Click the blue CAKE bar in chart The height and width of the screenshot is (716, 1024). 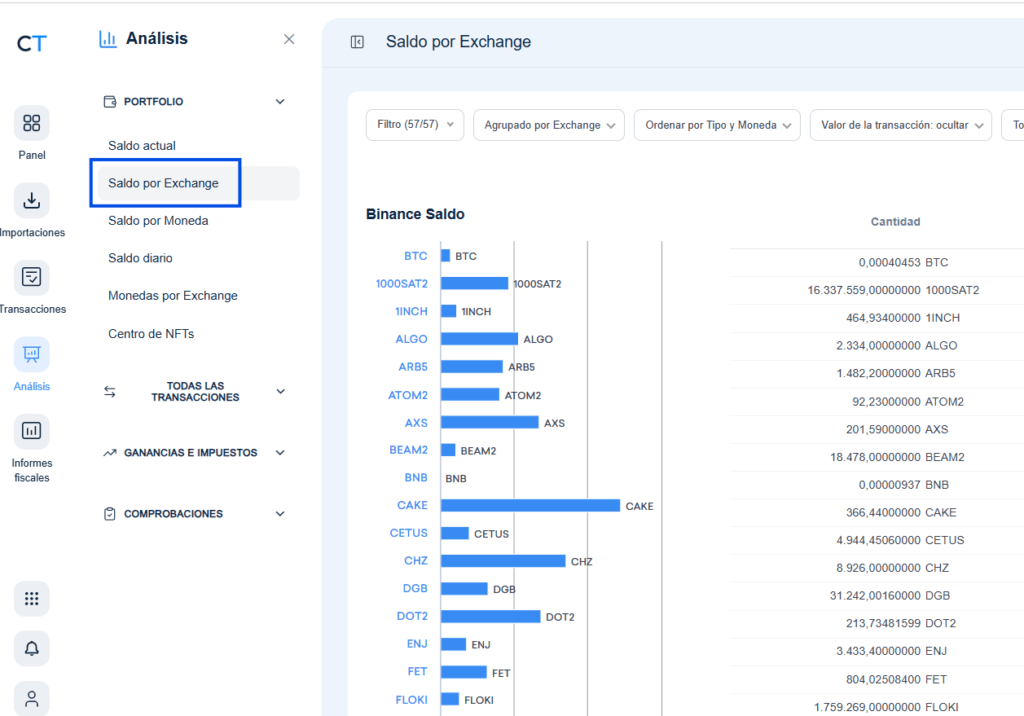click(530, 506)
